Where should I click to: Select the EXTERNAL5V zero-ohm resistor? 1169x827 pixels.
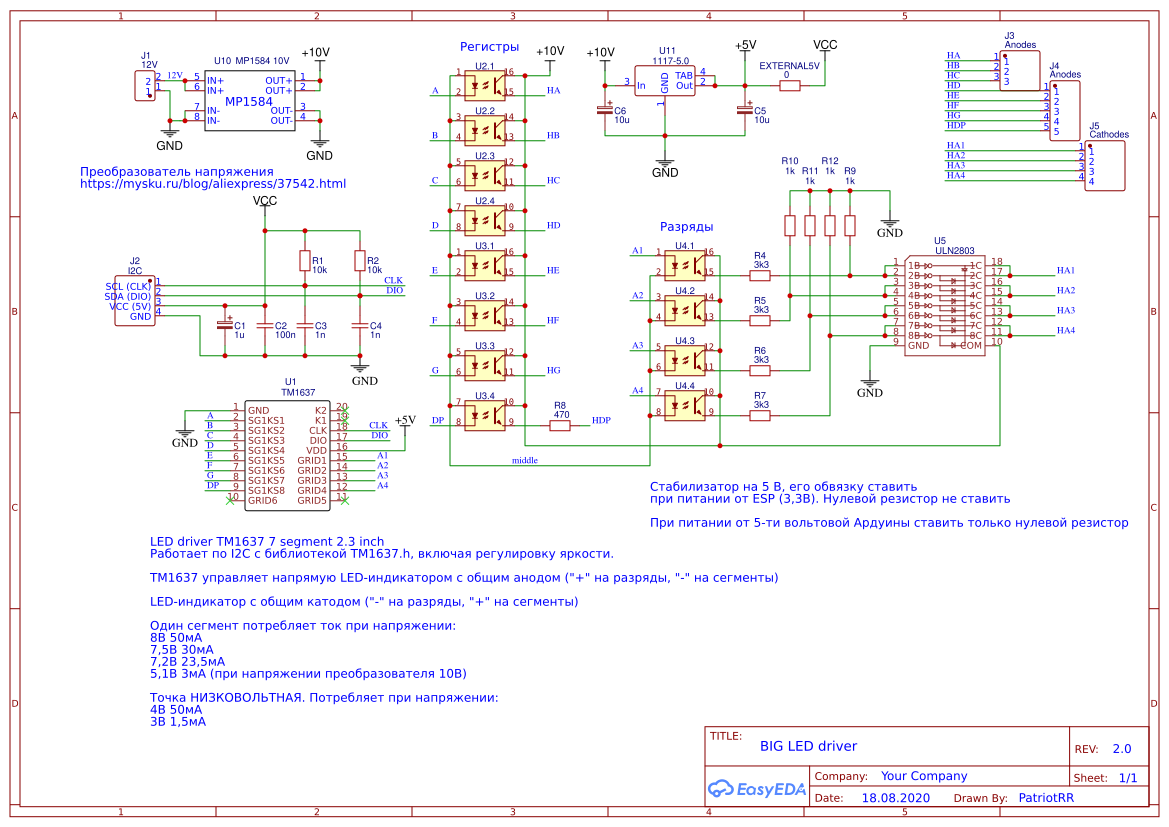pyautogui.click(x=789, y=85)
